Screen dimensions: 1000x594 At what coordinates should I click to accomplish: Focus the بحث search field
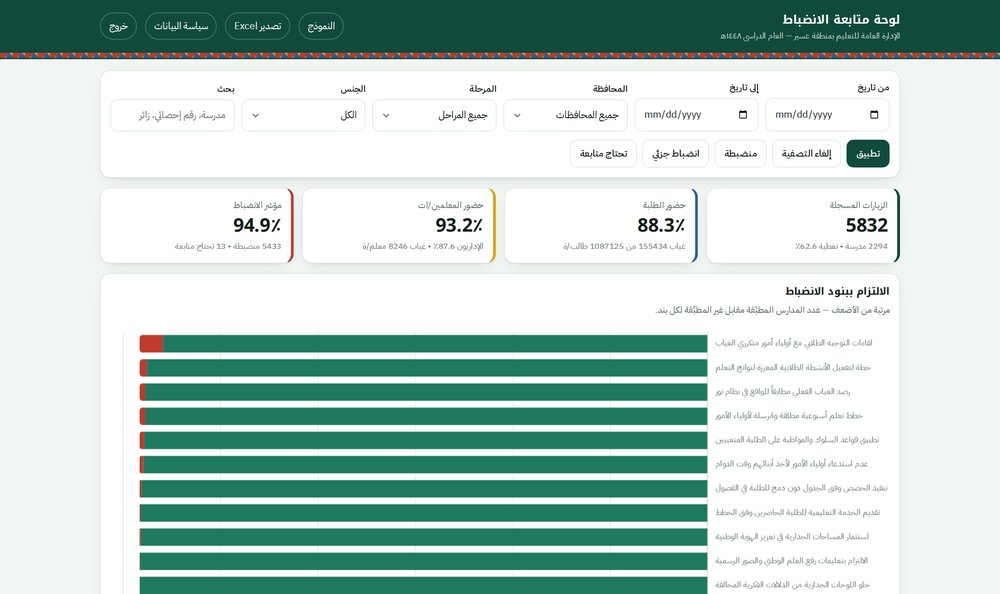tap(173, 115)
